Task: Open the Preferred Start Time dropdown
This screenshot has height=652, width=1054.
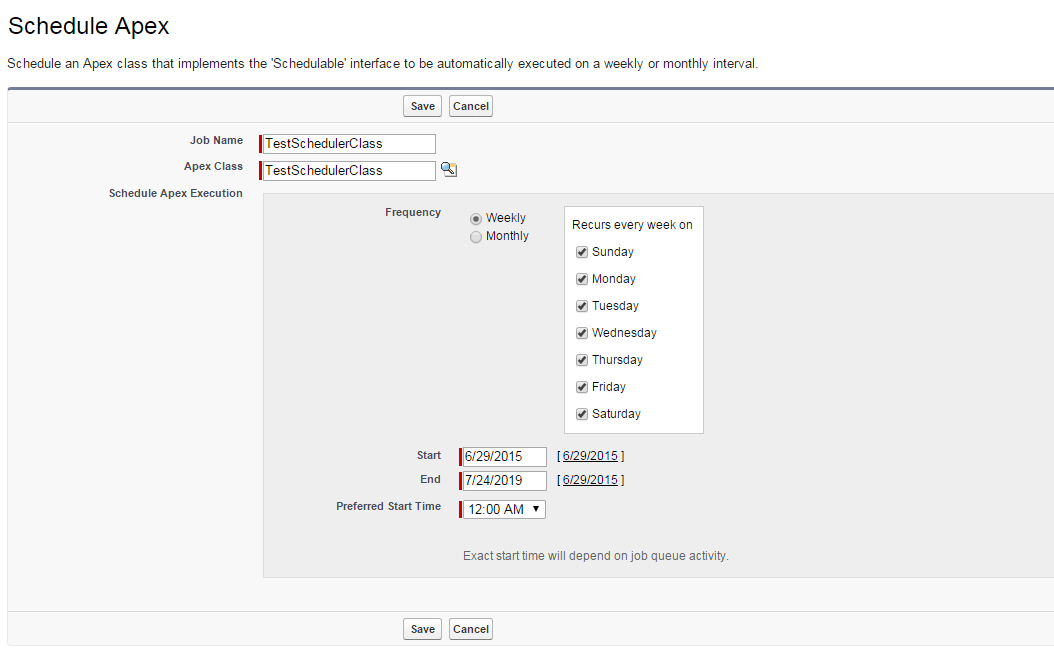Action: [502, 509]
